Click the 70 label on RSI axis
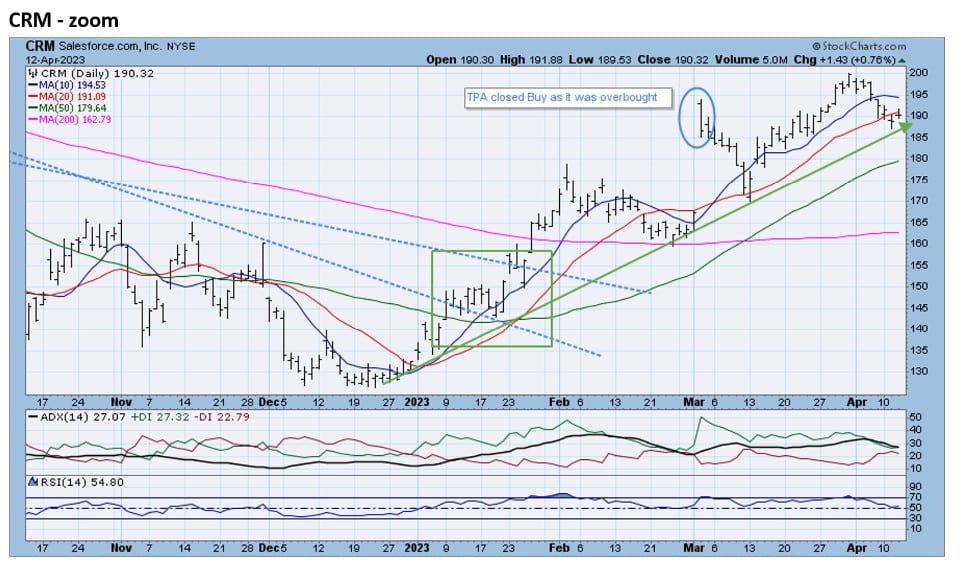977x567 pixels. pyautogui.click(x=916, y=497)
